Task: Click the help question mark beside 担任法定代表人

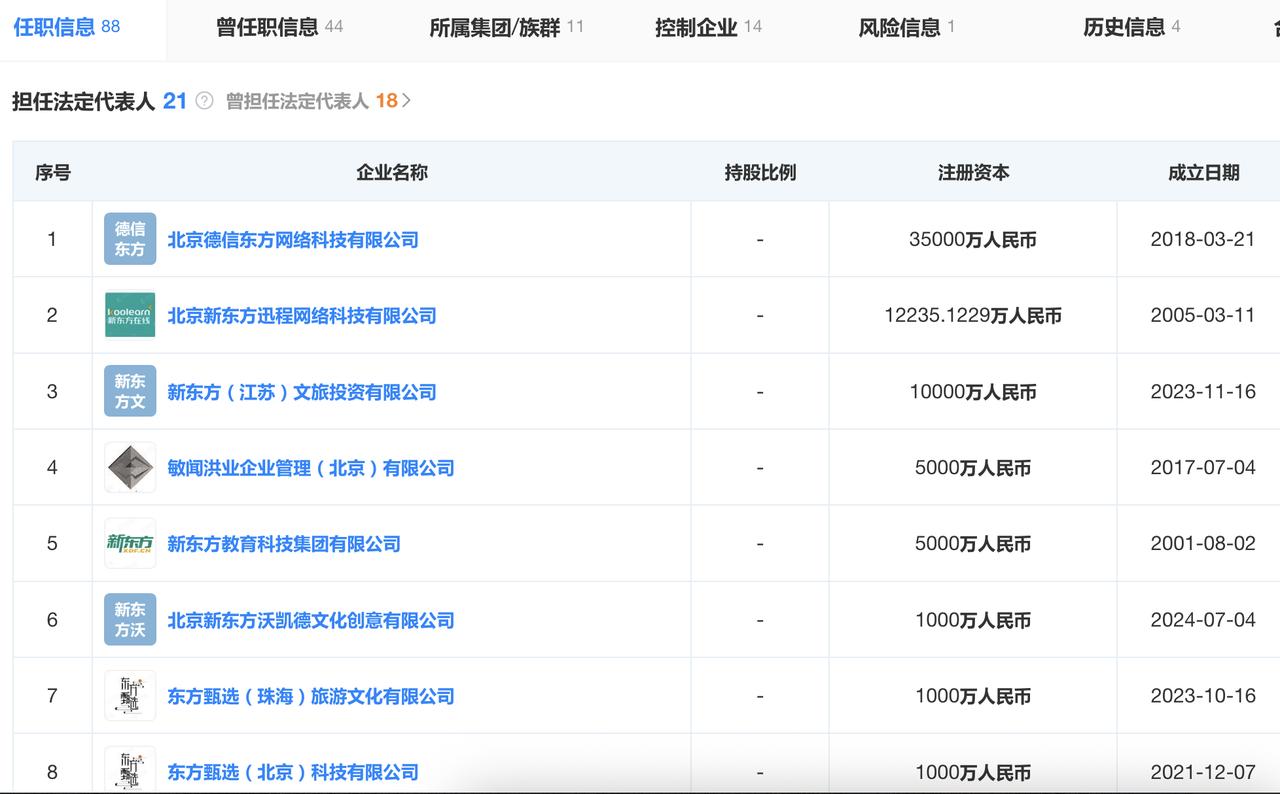Action: click(205, 101)
